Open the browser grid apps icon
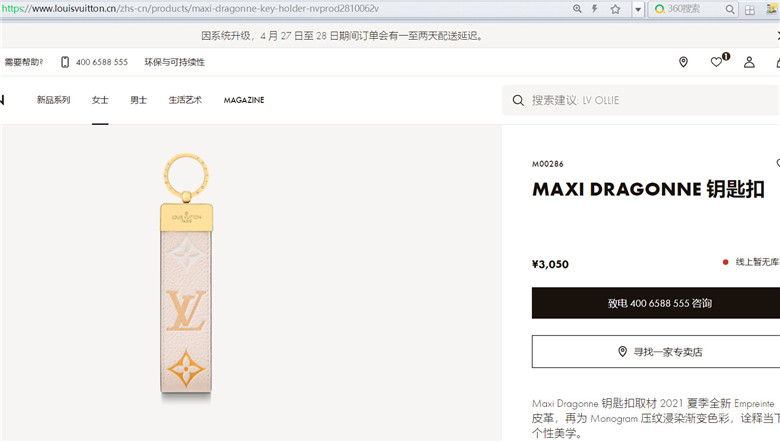This screenshot has width=780, height=442. [x=750, y=9]
